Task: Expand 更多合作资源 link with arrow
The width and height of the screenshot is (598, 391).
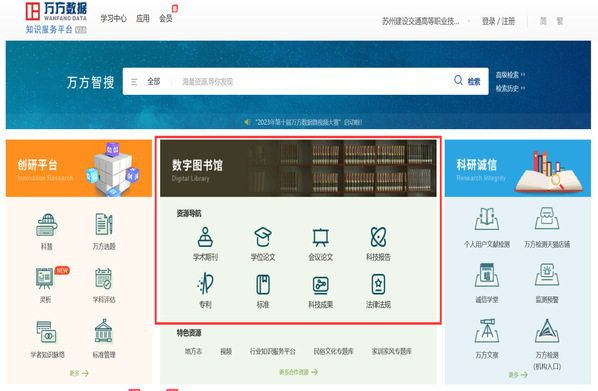Action: (298, 372)
